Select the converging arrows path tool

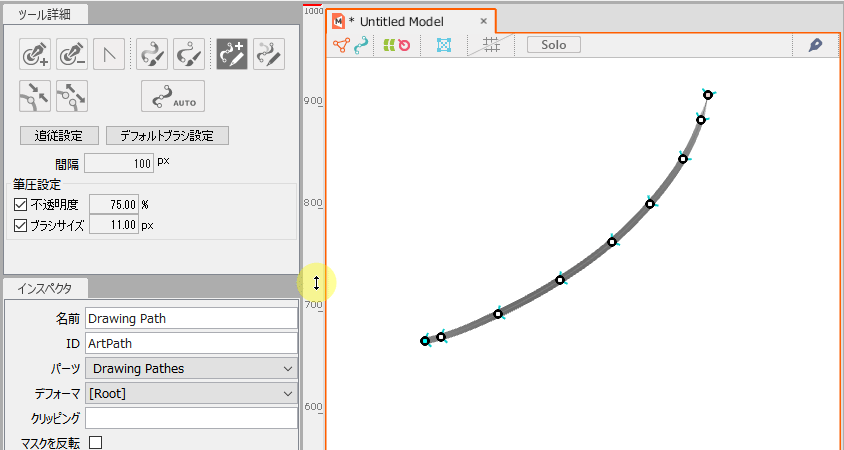(36, 96)
